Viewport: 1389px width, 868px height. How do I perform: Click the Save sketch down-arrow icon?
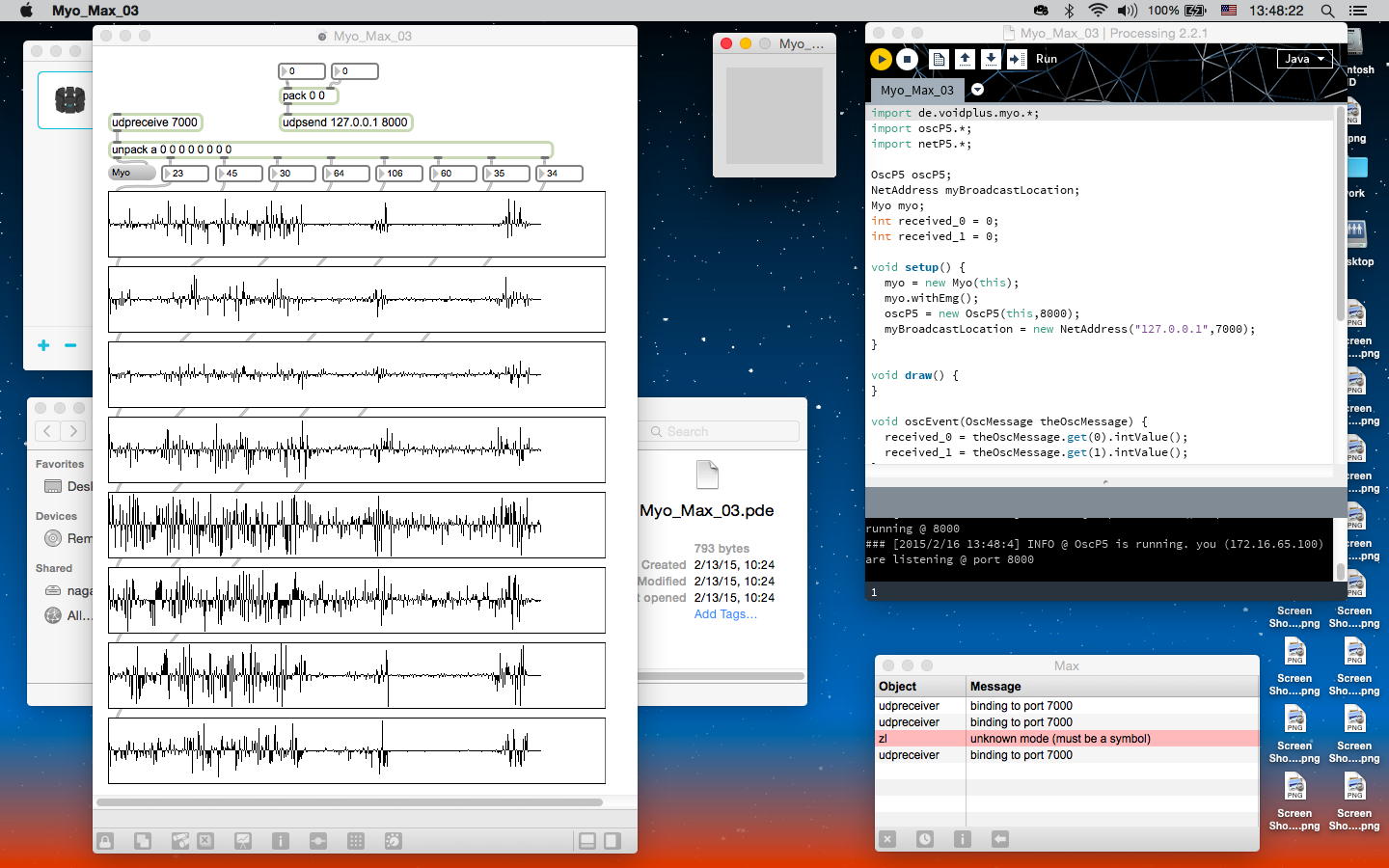click(991, 59)
